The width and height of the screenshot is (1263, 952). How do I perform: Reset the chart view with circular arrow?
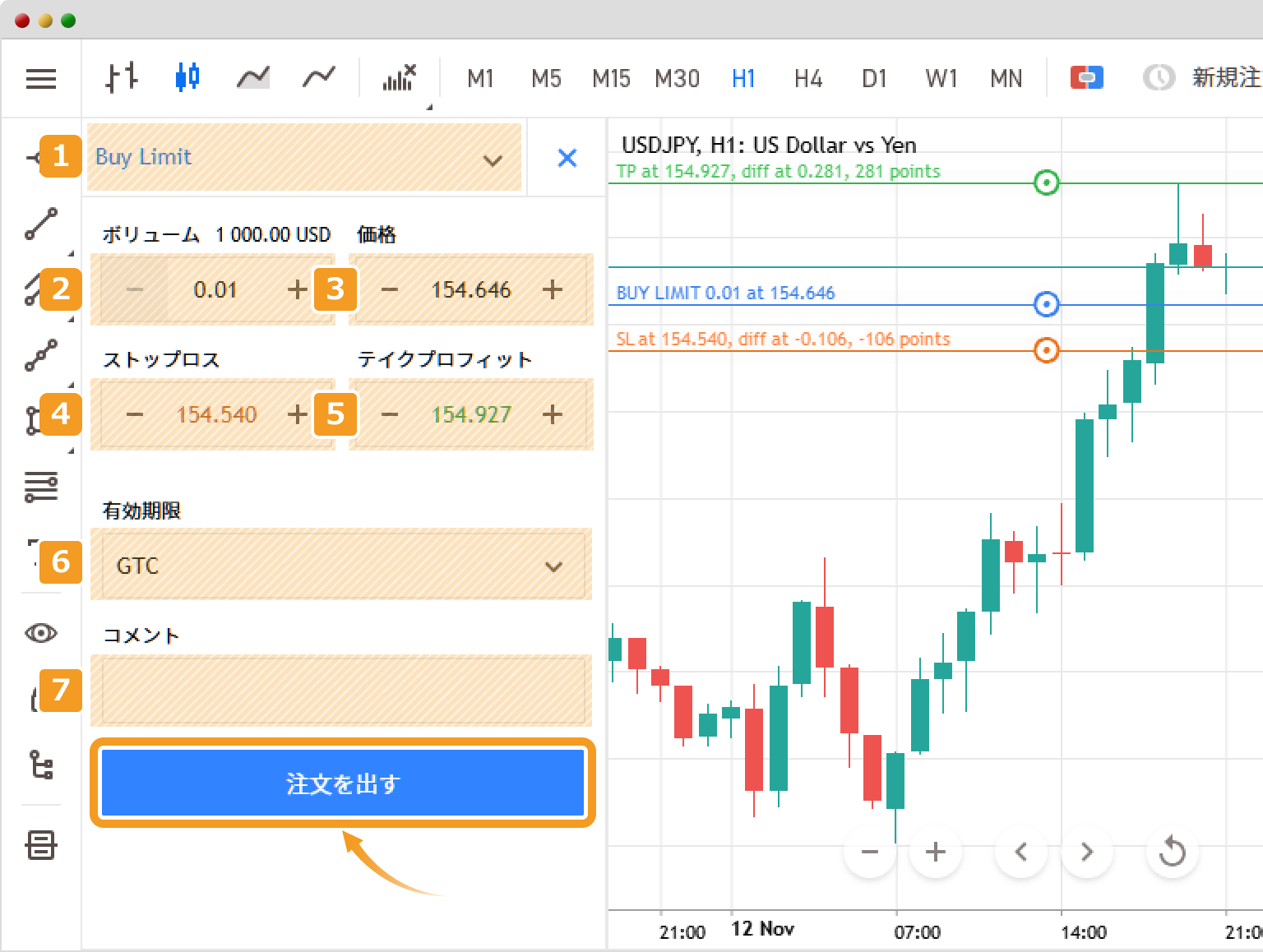point(1173,852)
